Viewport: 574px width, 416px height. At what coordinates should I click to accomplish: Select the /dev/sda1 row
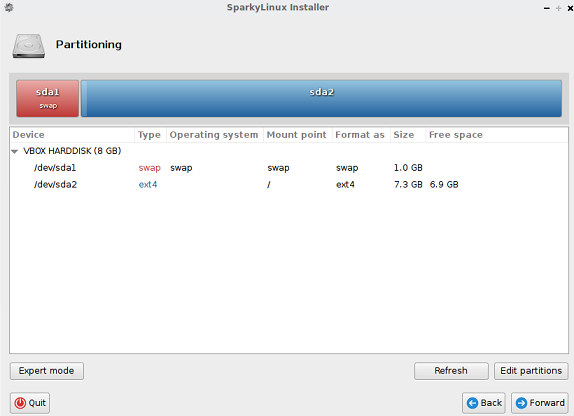pos(289,168)
